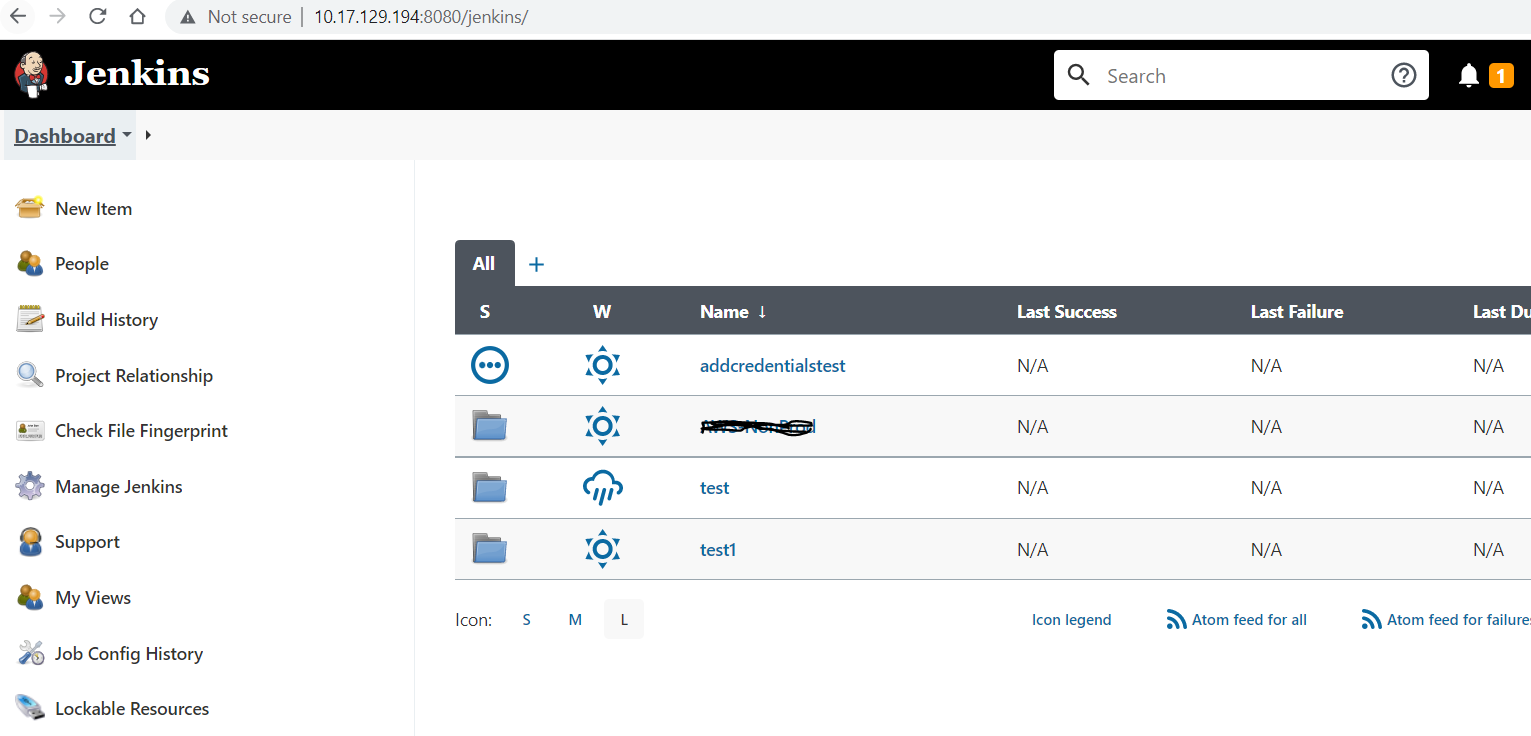
Task: Open the Manage Jenkins menu link
Action: [119, 487]
